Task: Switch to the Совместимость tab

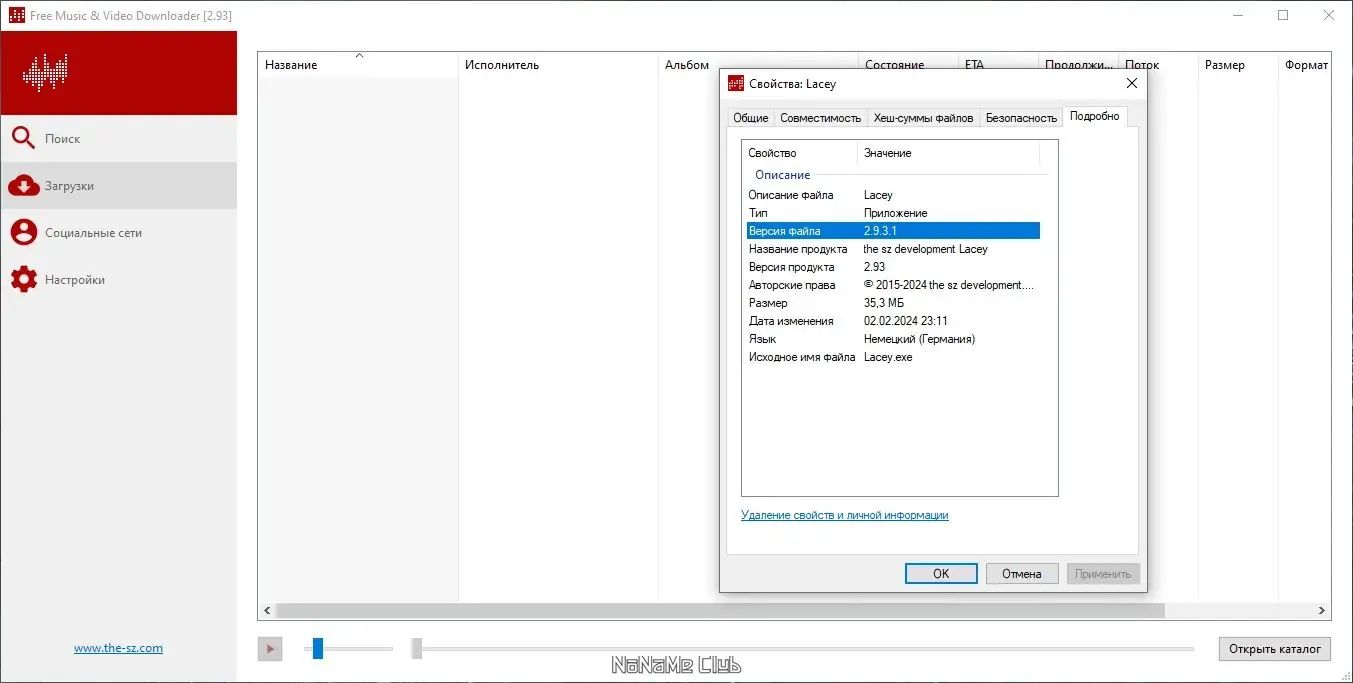Action: pyautogui.click(x=820, y=118)
